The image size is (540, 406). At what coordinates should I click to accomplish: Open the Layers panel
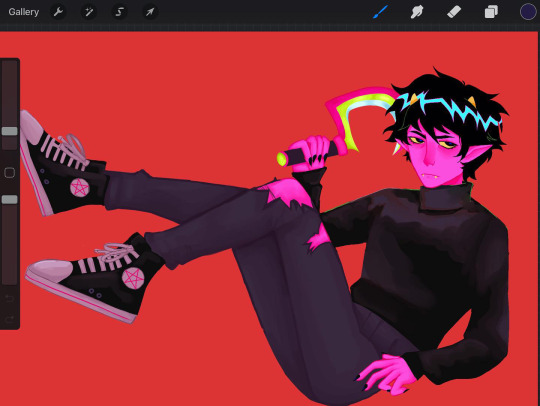pyautogui.click(x=491, y=12)
